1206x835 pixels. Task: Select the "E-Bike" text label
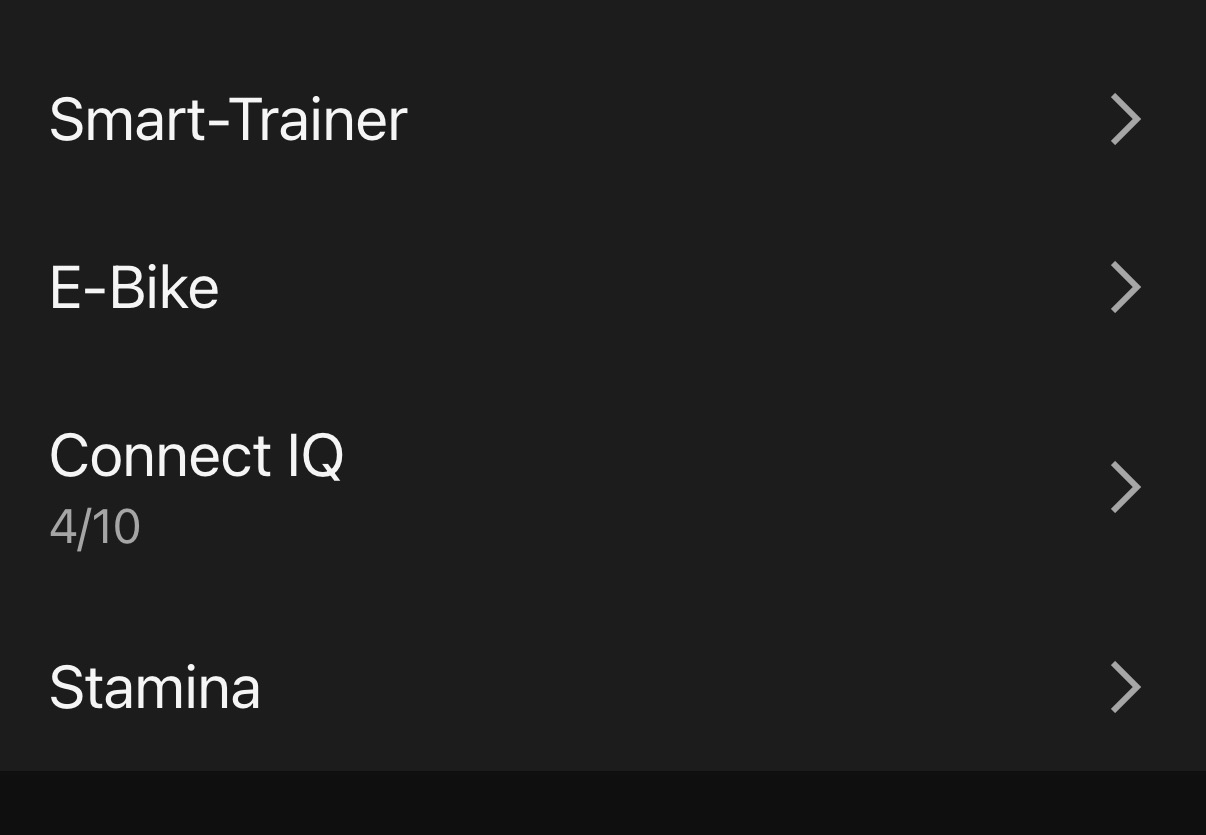[x=134, y=288]
